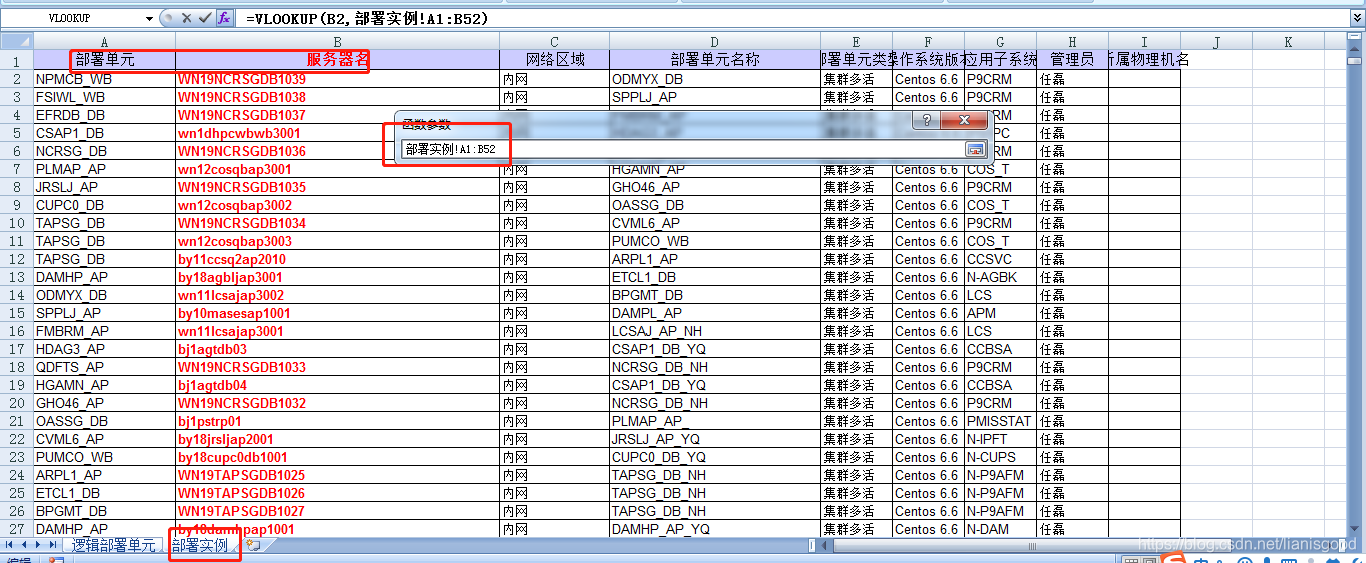
Task: Select row 10 header
Action: coord(16,223)
